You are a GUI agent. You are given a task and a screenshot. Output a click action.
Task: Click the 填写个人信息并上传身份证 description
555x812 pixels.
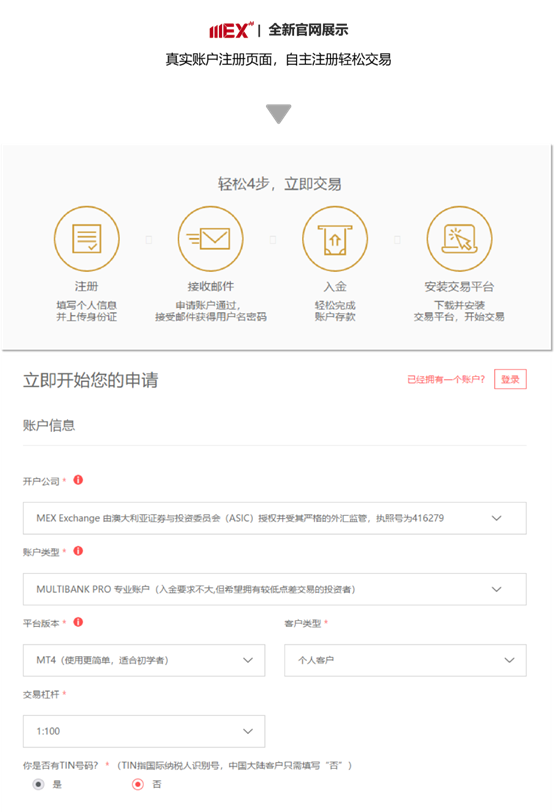click(86, 311)
